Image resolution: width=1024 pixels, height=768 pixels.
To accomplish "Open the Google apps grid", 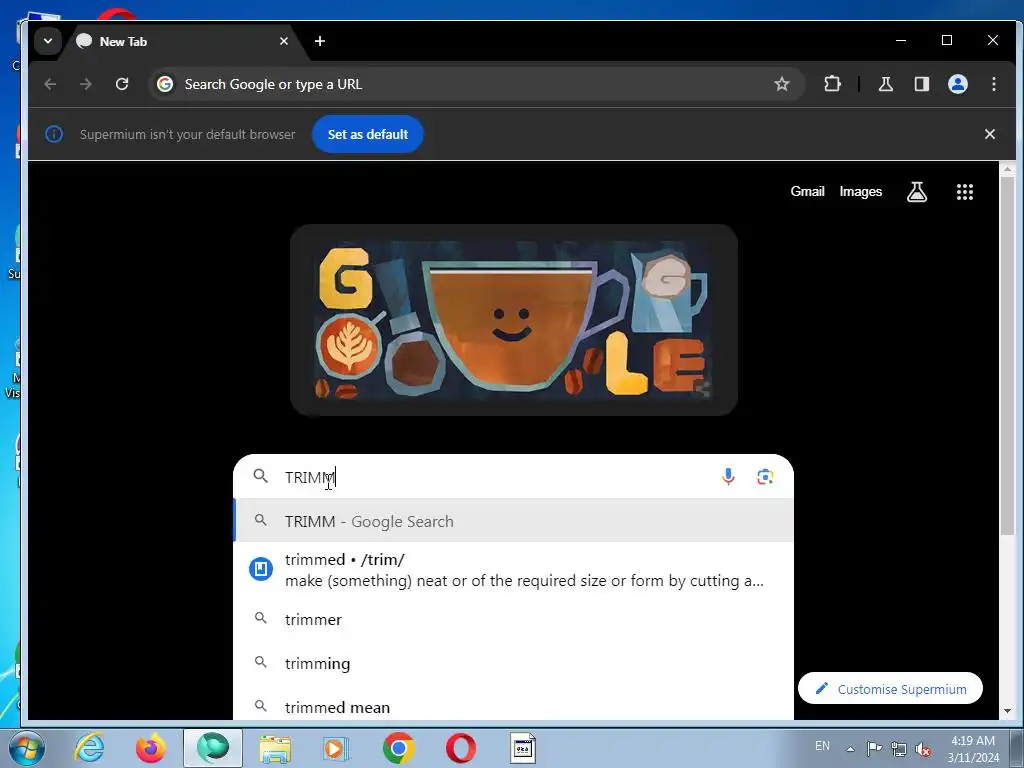I will point(965,191).
